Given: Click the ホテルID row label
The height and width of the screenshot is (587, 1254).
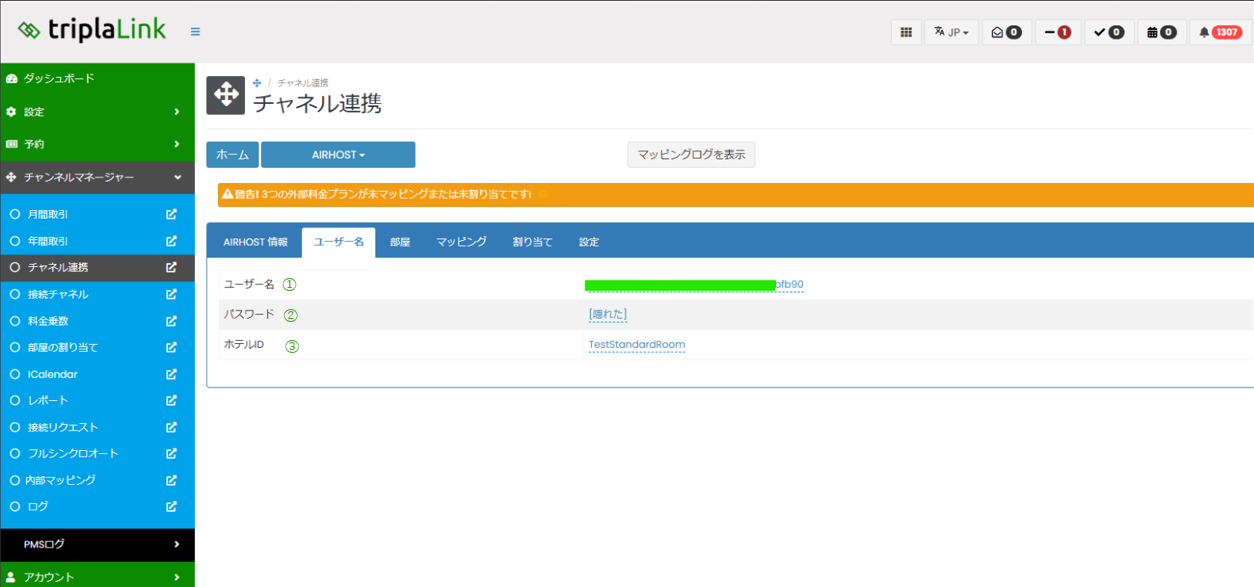Looking at the screenshot, I should click(244, 345).
